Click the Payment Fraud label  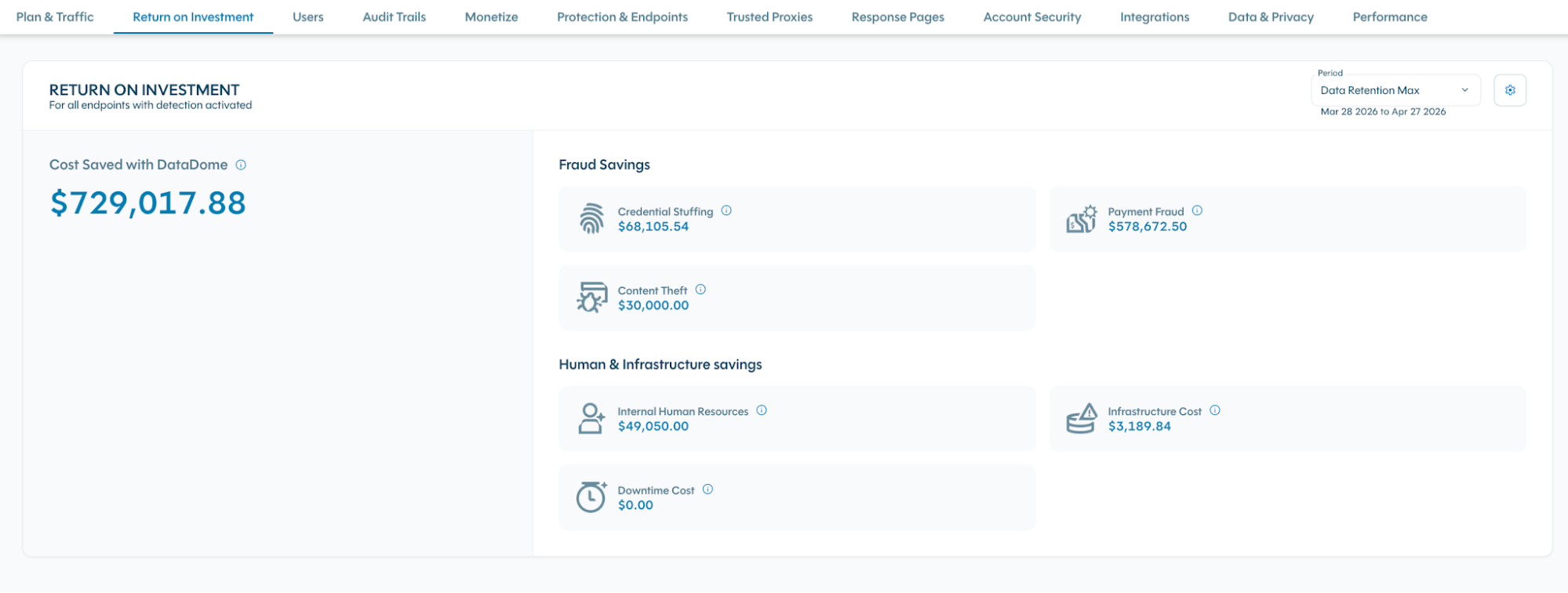1146,212
